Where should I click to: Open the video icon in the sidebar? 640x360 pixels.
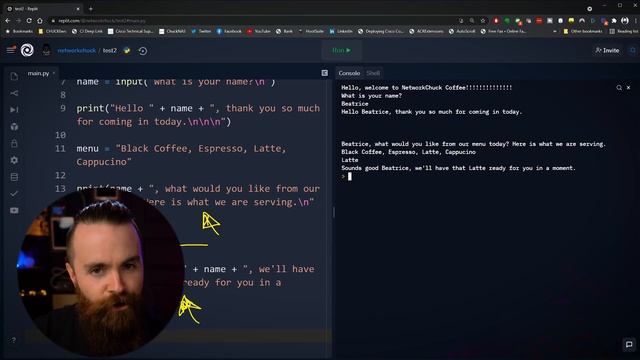14,211
